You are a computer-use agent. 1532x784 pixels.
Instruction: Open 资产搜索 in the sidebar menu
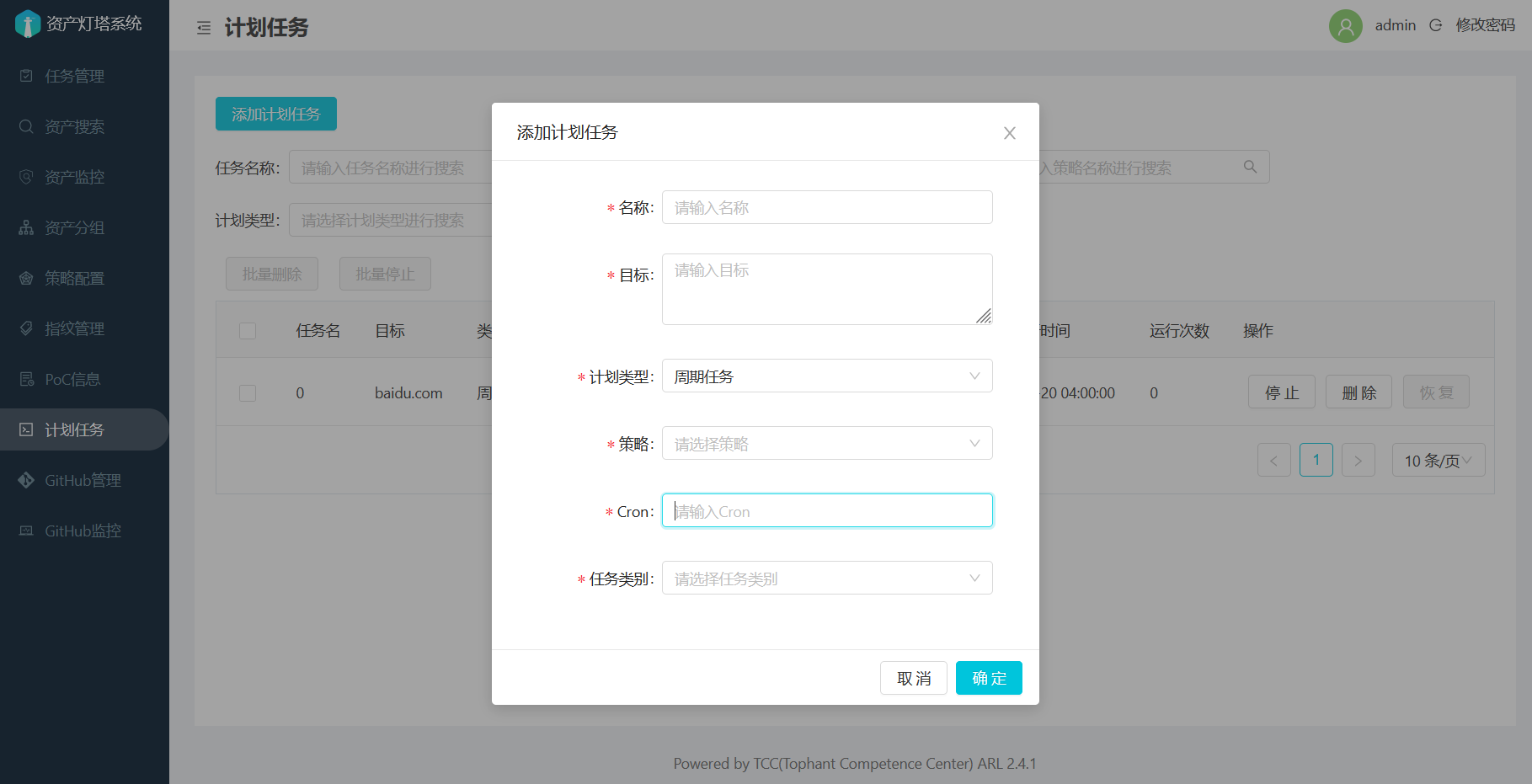click(84, 126)
